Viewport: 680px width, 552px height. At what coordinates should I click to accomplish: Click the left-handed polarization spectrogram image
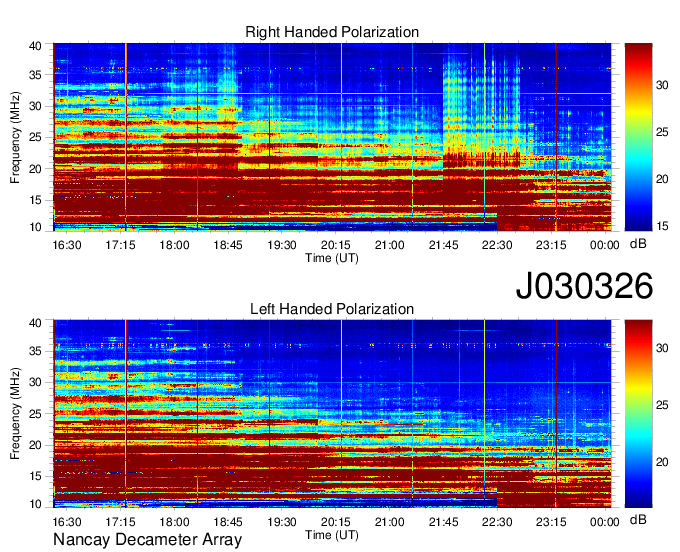click(332, 414)
